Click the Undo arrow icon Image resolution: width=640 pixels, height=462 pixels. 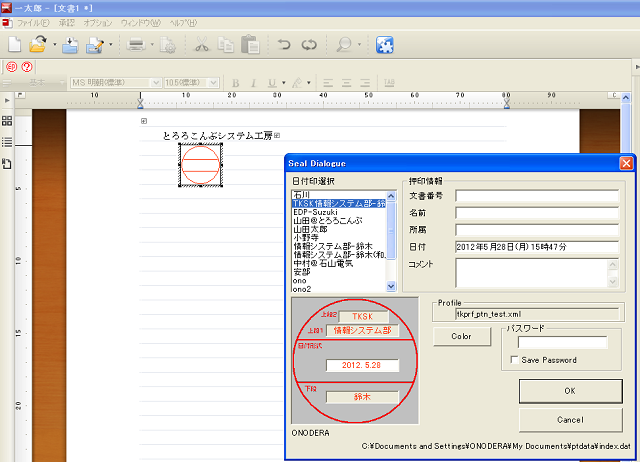[284, 44]
